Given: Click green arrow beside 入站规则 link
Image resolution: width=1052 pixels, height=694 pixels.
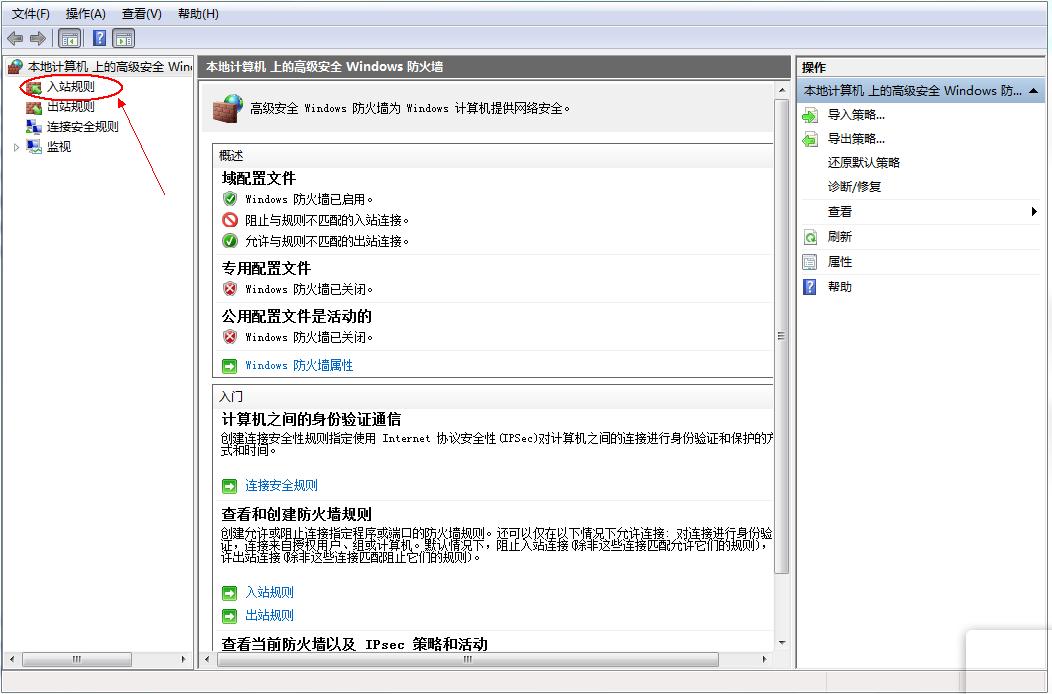Looking at the screenshot, I should (229, 593).
